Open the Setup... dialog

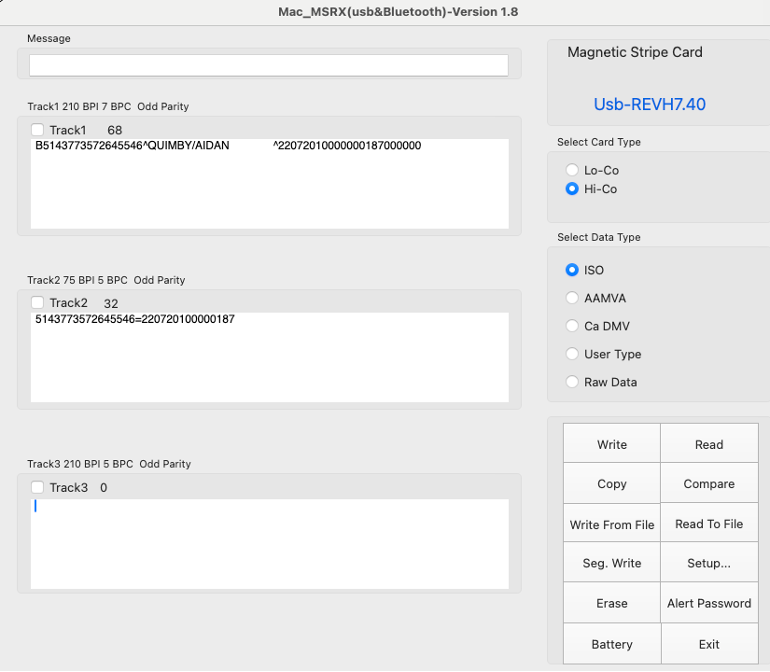[x=709, y=563]
